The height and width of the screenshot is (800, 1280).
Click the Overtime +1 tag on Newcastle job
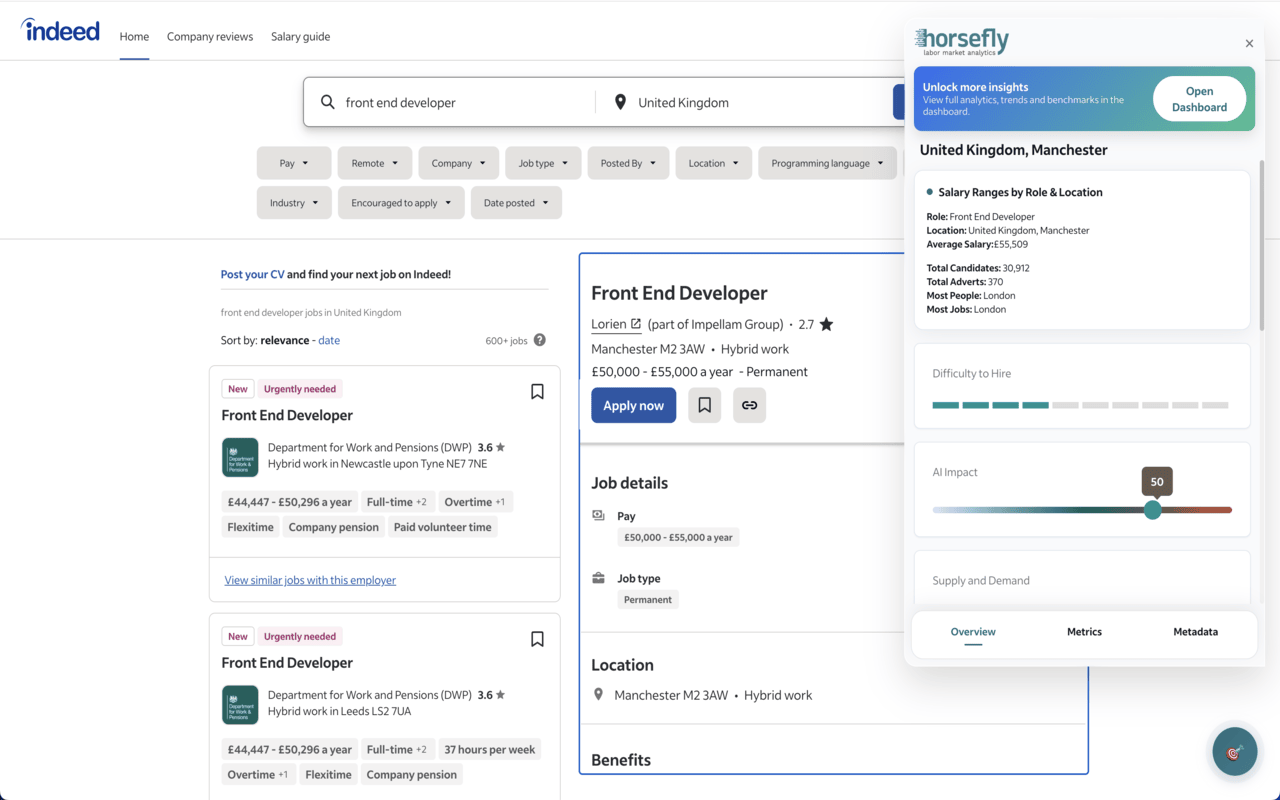(x=474, y=502)
